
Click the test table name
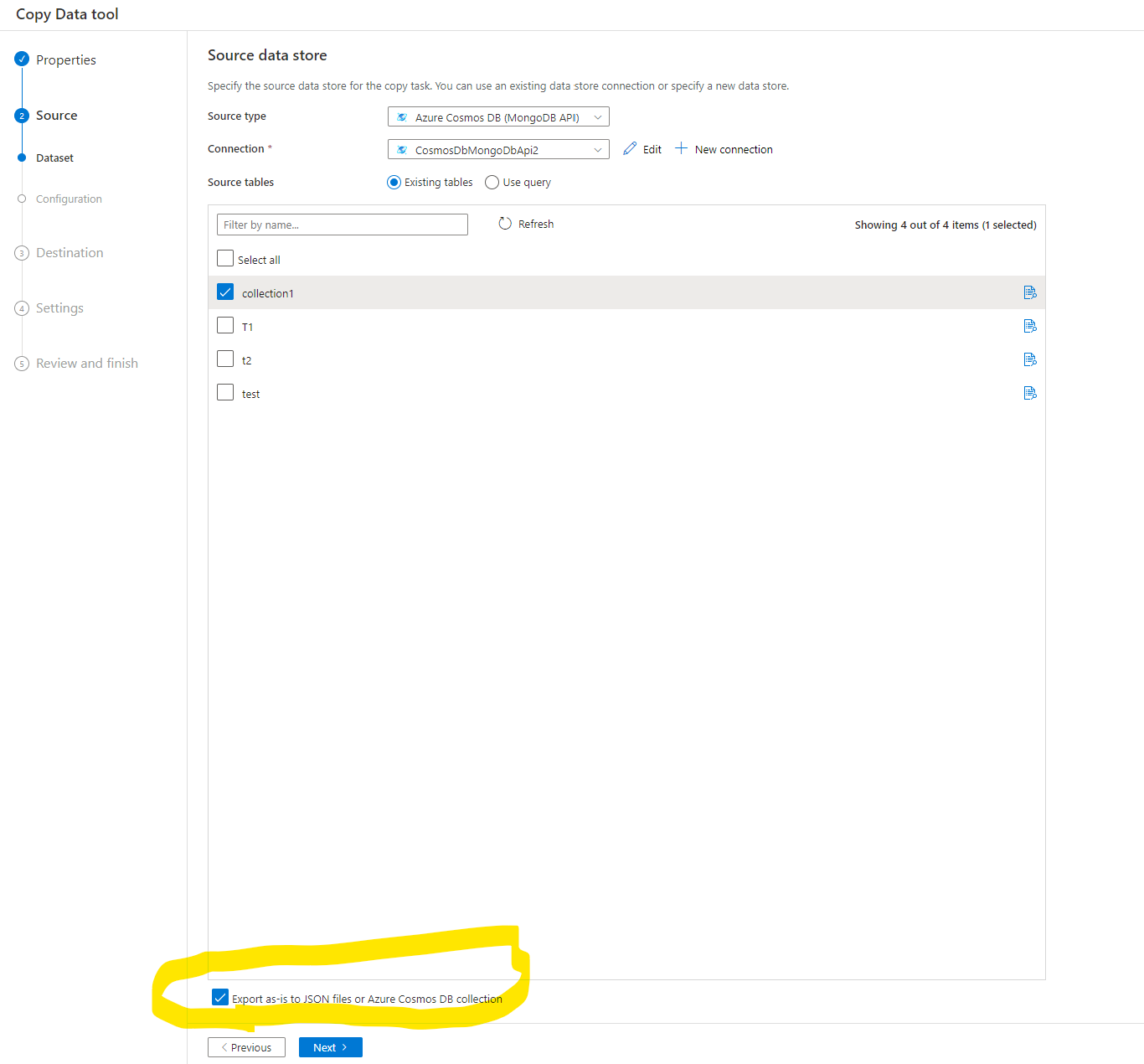click(x=251, y=394)
